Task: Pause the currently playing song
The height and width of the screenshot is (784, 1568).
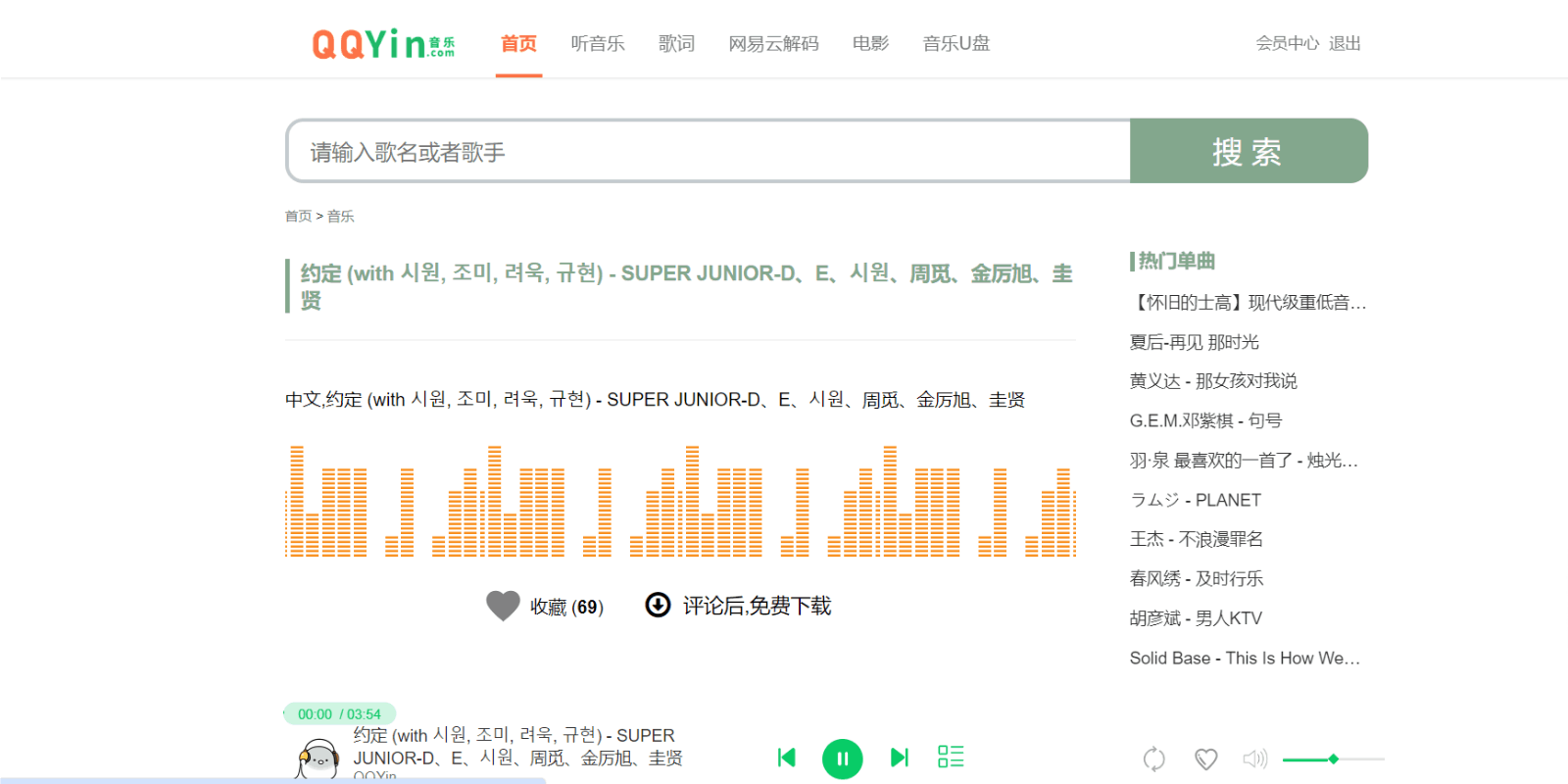Action: click(x=842, y=759)
